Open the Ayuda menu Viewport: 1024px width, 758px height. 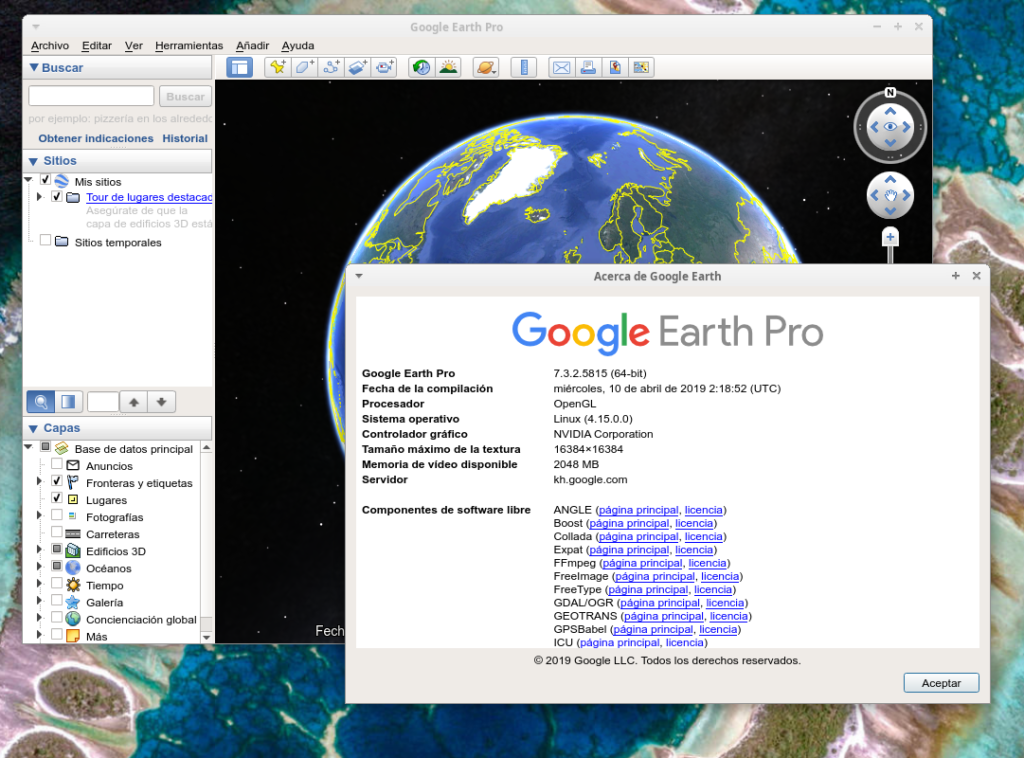pyautogui.click(x=298, y=46)
